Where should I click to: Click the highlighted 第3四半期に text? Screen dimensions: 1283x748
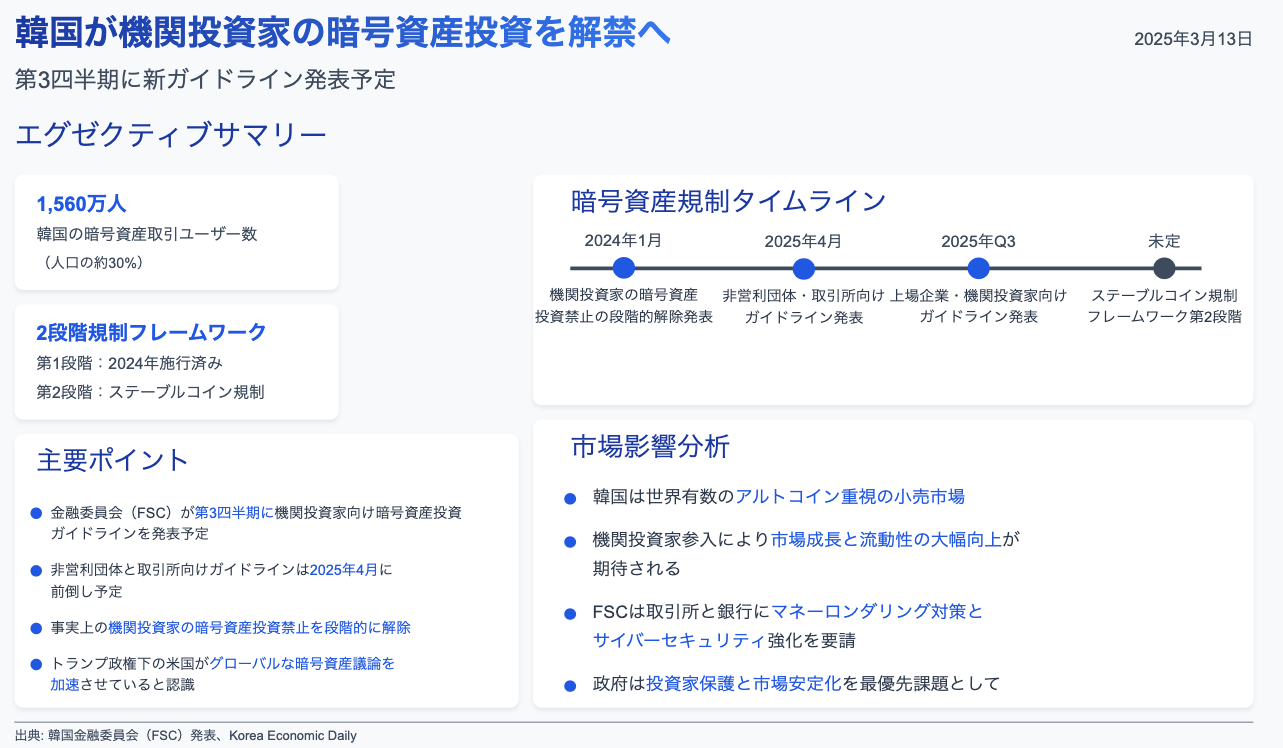(x=233, y=512)
